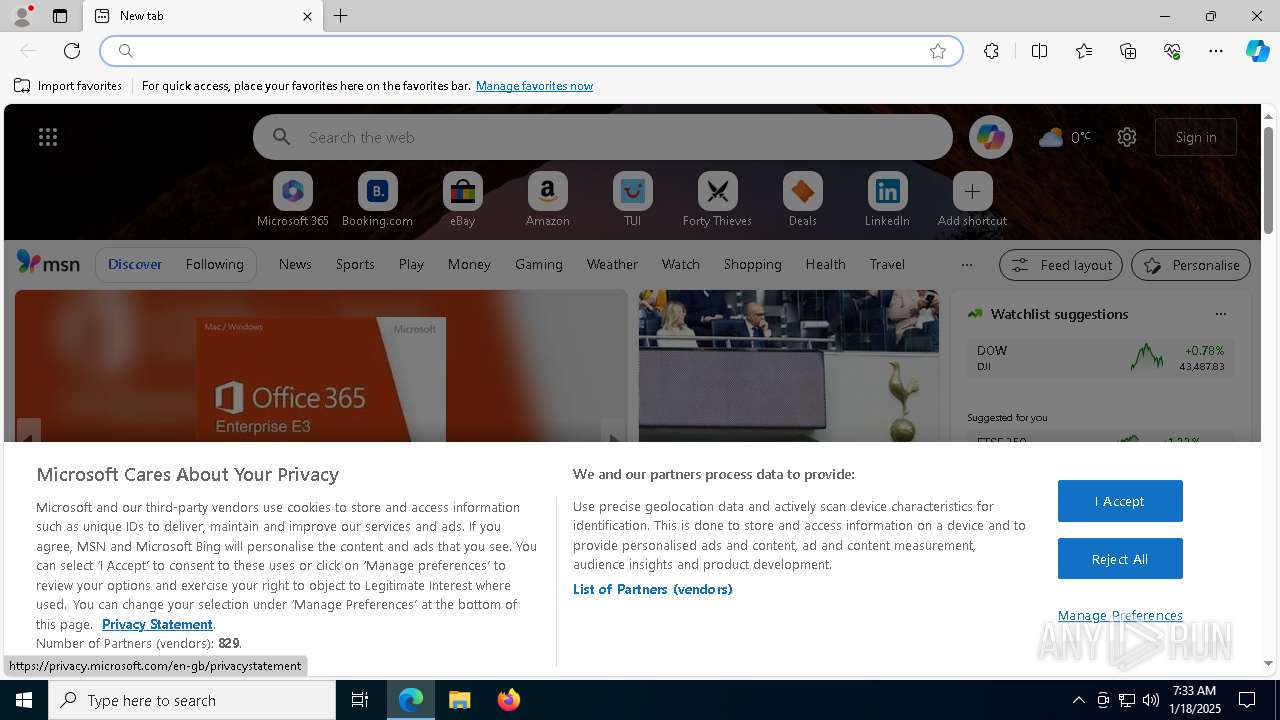Click the taskbar search box
This screenshot has height=720, width=1280.
coord(192,700)
